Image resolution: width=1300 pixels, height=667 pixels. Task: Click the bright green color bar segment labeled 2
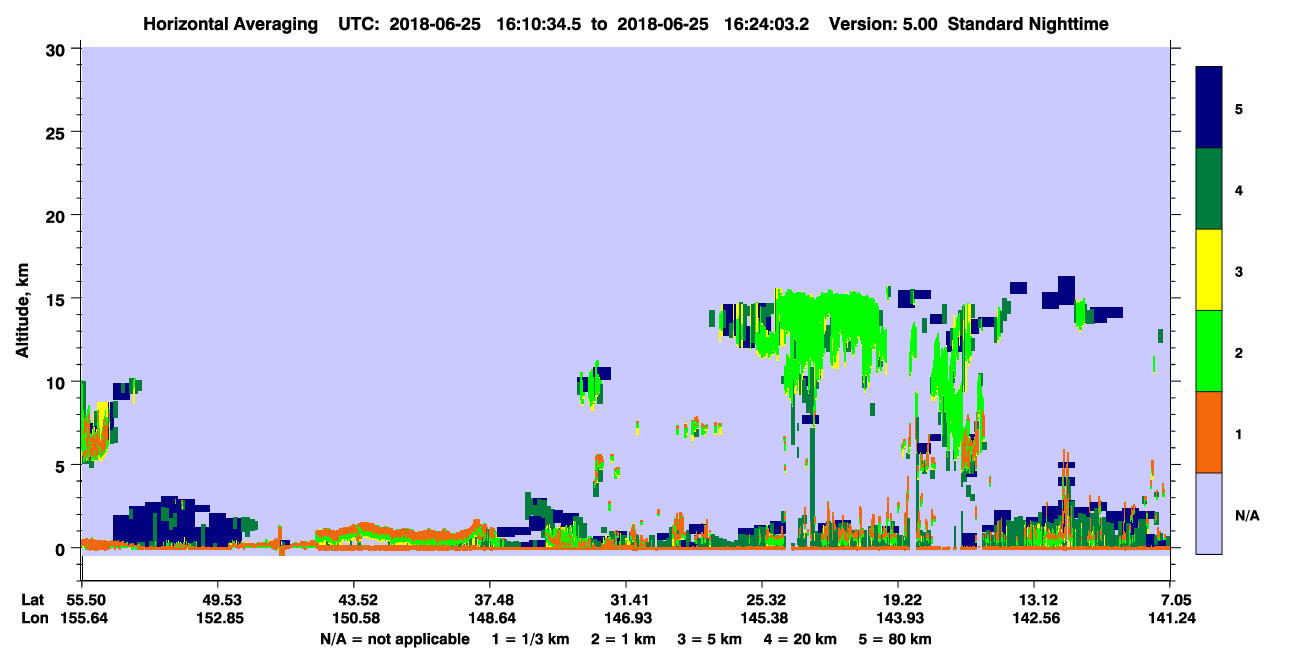coord(1209,351)
